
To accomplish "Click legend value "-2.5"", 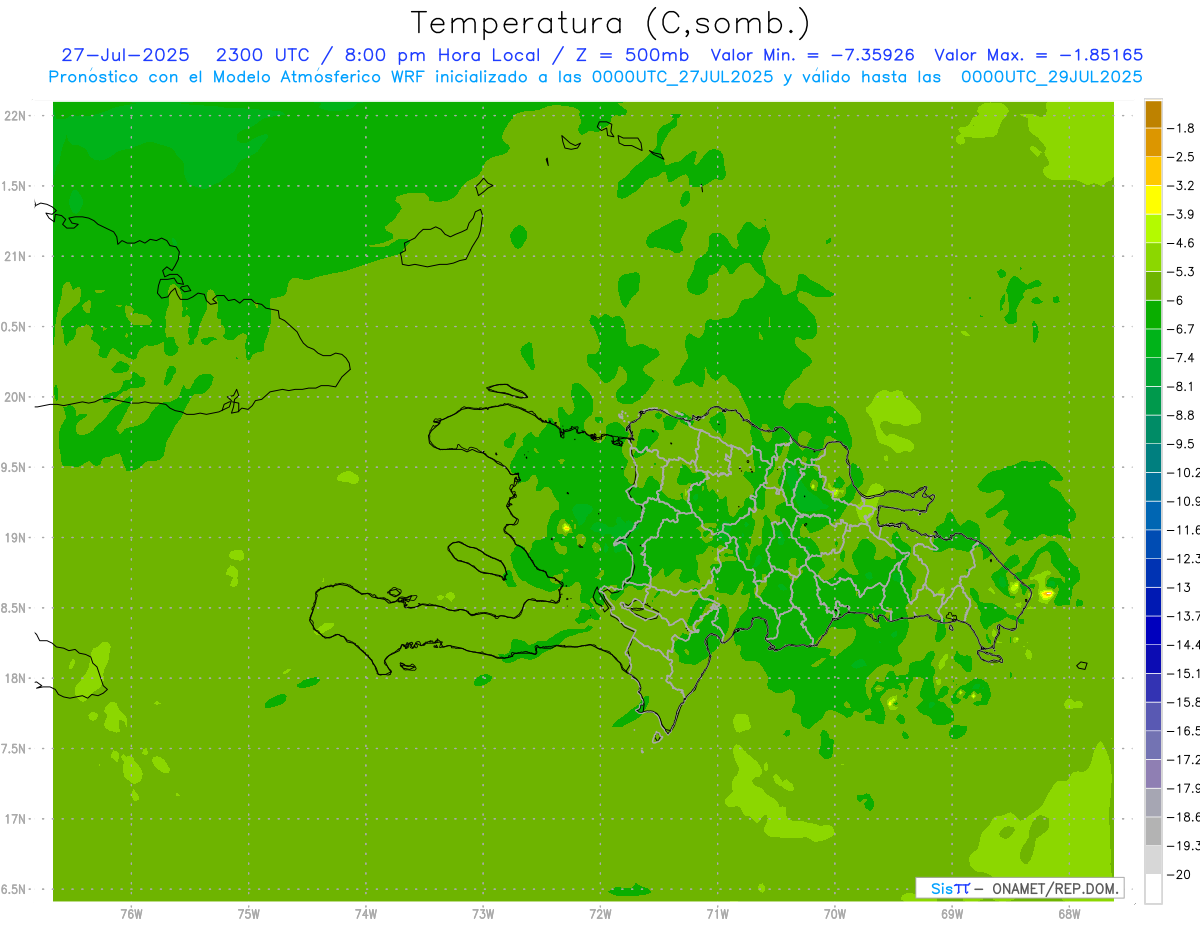I will (x=1182, y=157).
